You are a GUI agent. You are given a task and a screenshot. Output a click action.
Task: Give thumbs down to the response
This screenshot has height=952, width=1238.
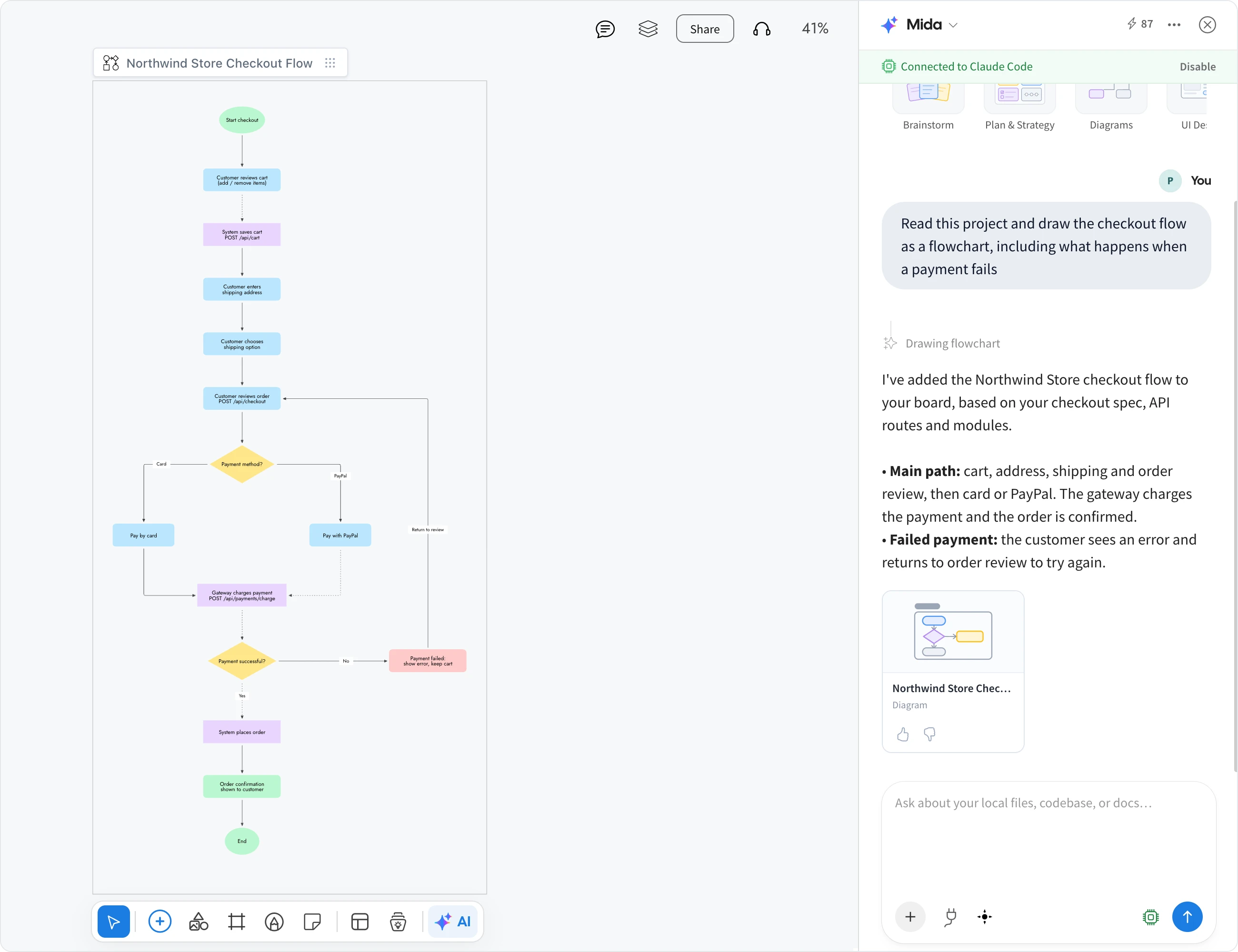929,734
